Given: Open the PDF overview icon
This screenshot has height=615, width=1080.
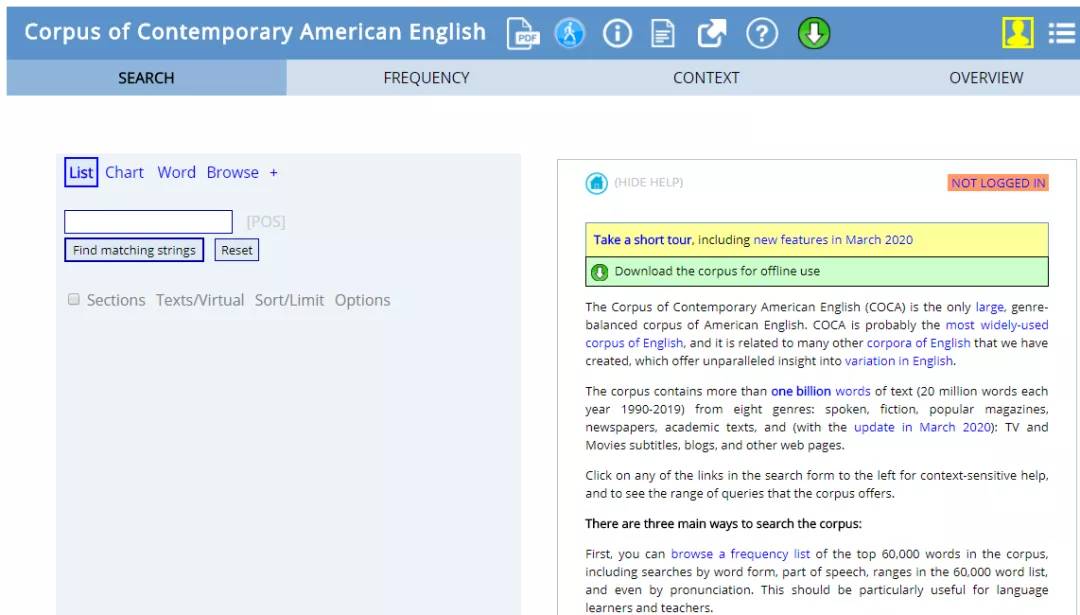Looking at the screenshot, I should pos(523,33).
